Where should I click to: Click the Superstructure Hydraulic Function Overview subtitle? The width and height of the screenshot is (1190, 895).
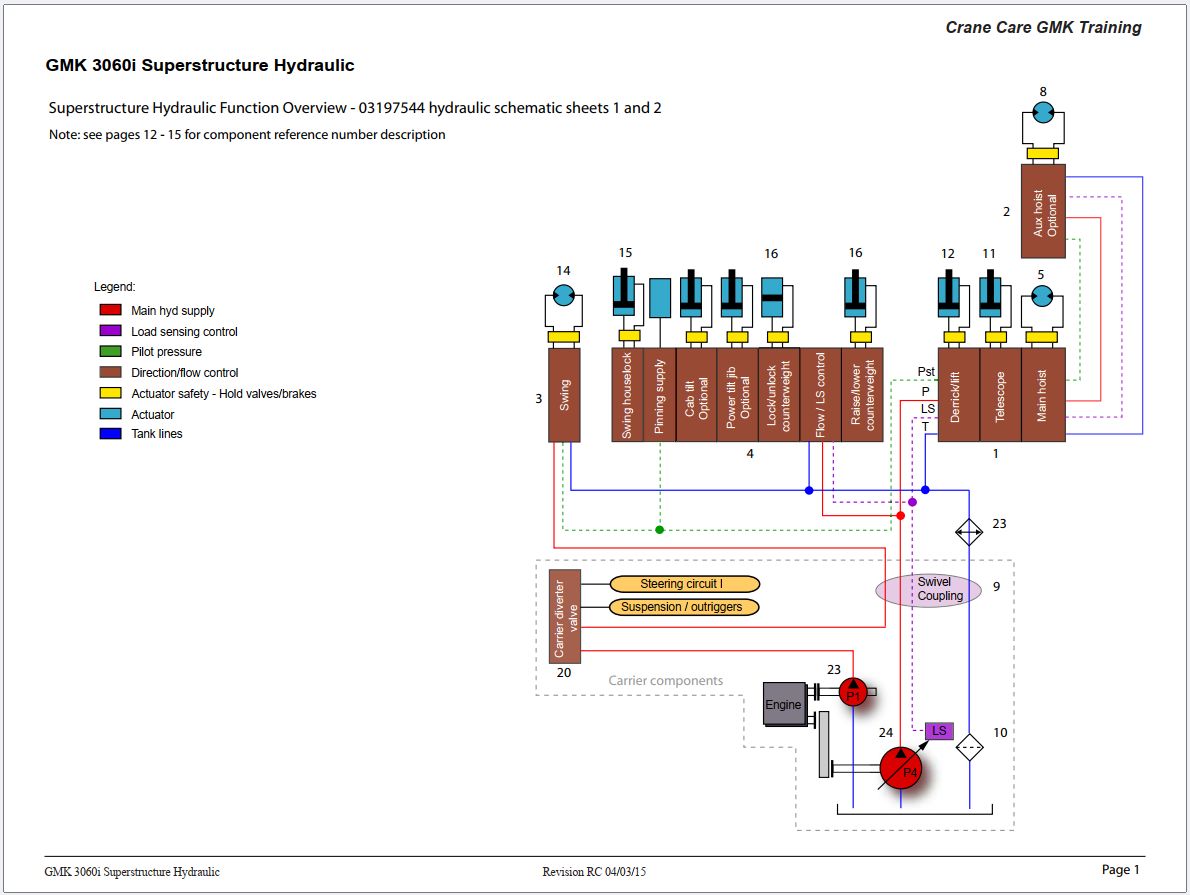coord(354,108)
